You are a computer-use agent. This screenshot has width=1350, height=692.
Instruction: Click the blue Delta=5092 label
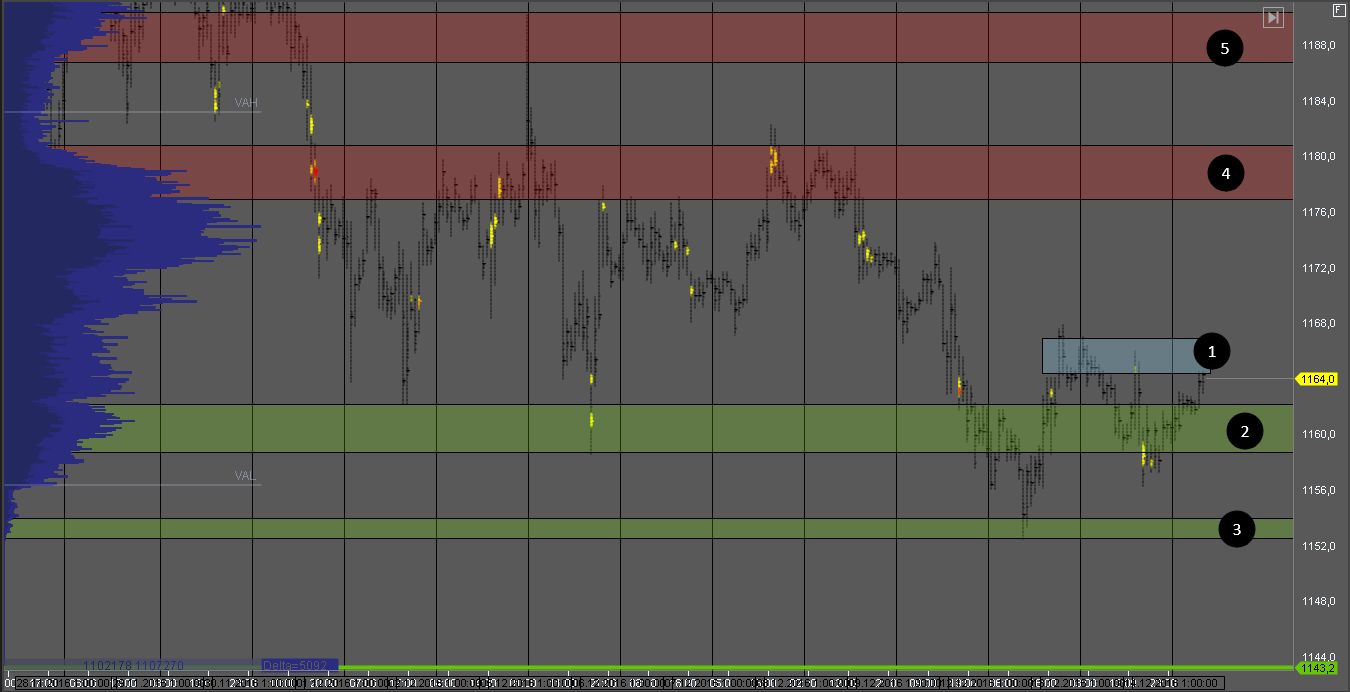click(298, 664)
